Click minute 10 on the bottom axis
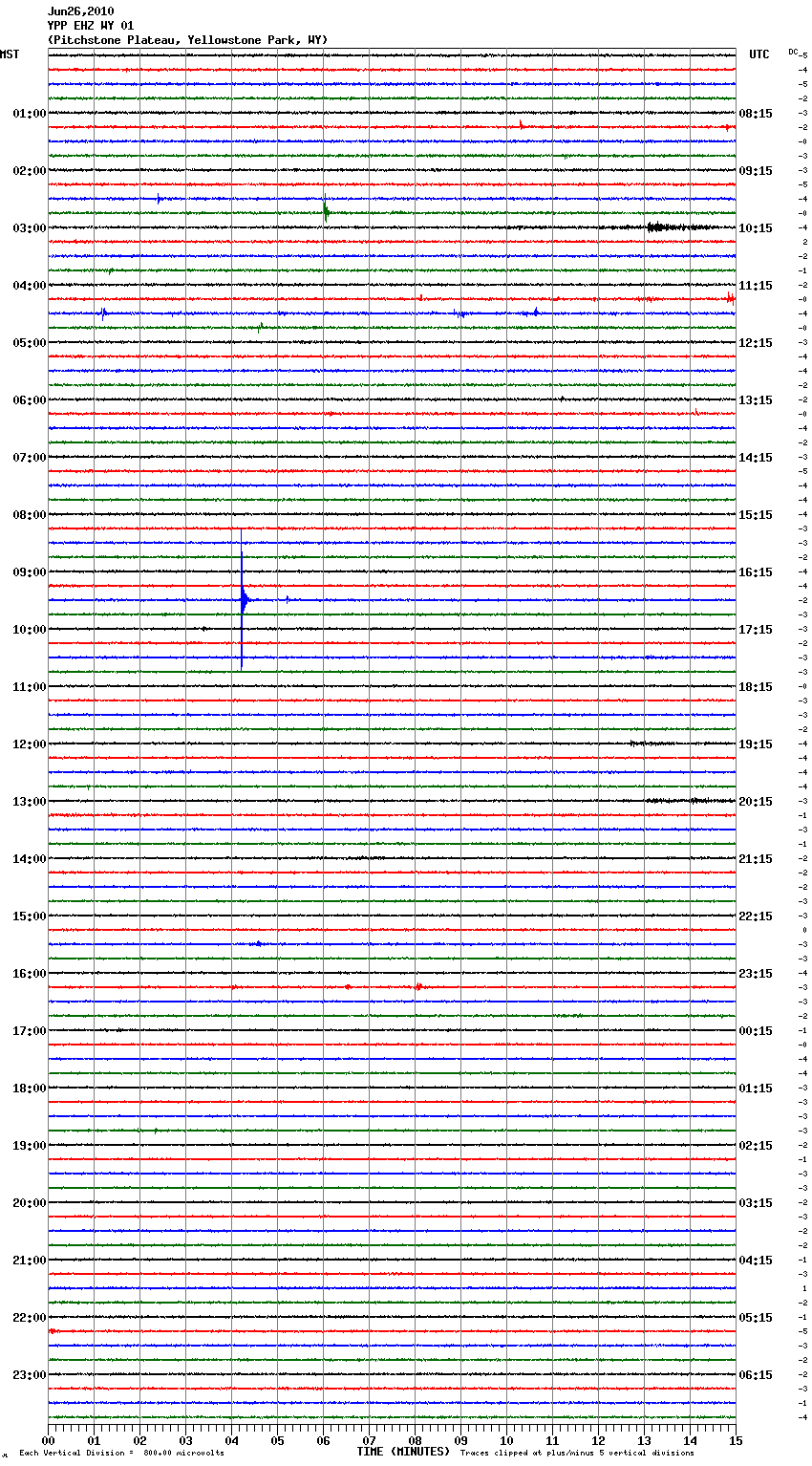812x1466 pixels. [506, 1439]
